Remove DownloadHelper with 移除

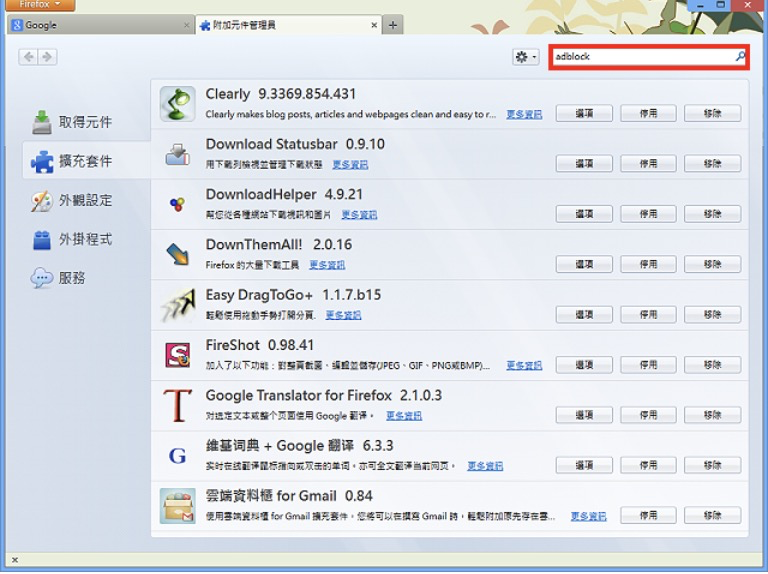(x=712, y=214)
